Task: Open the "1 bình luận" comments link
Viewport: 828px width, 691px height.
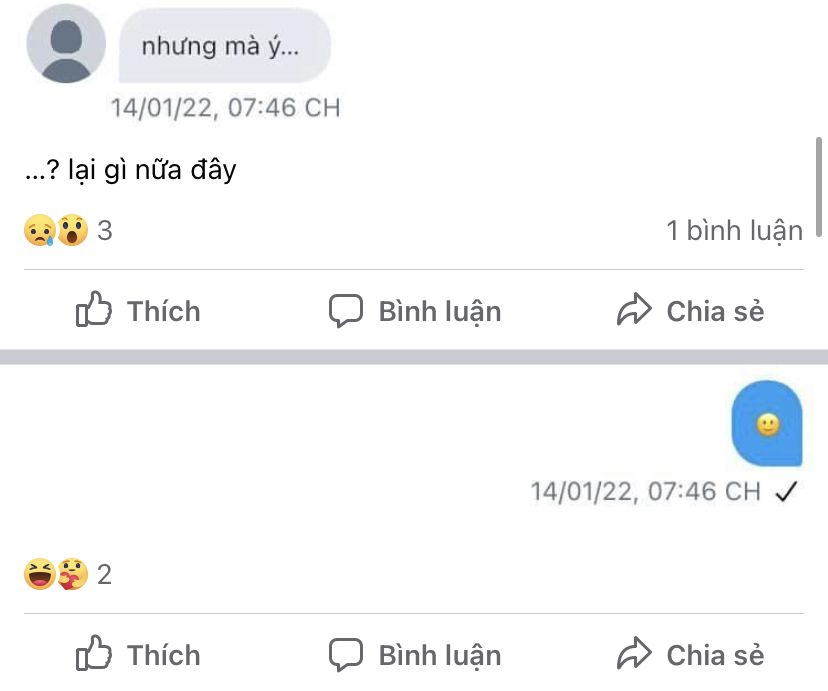Action: [x=734, y=231]
